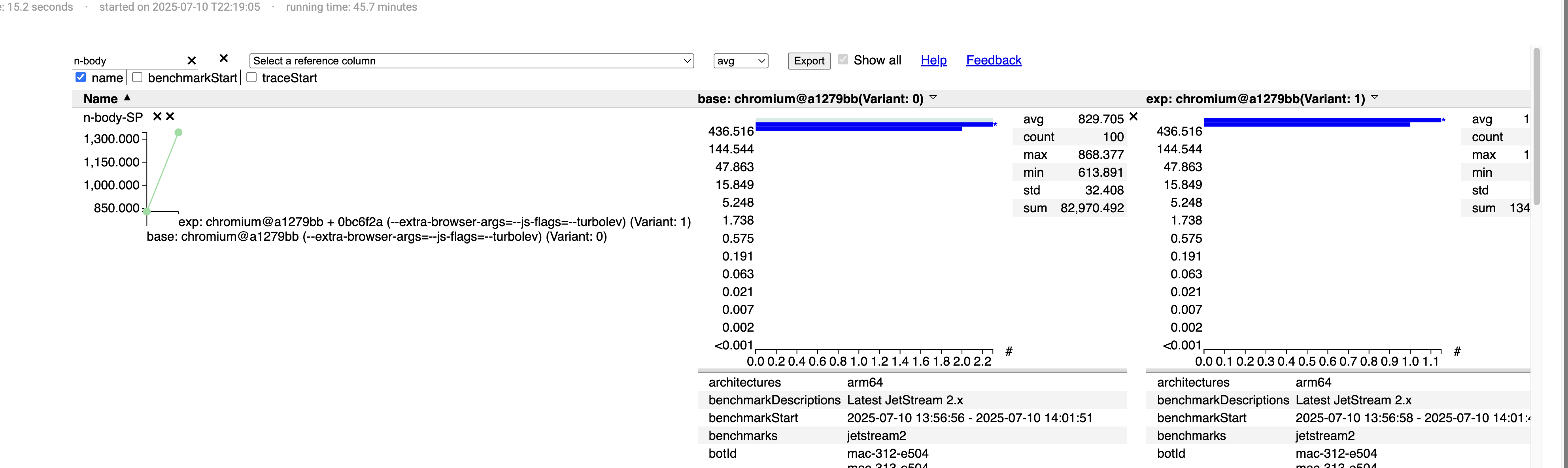Click Name column sort arrow

pos(127,97)
